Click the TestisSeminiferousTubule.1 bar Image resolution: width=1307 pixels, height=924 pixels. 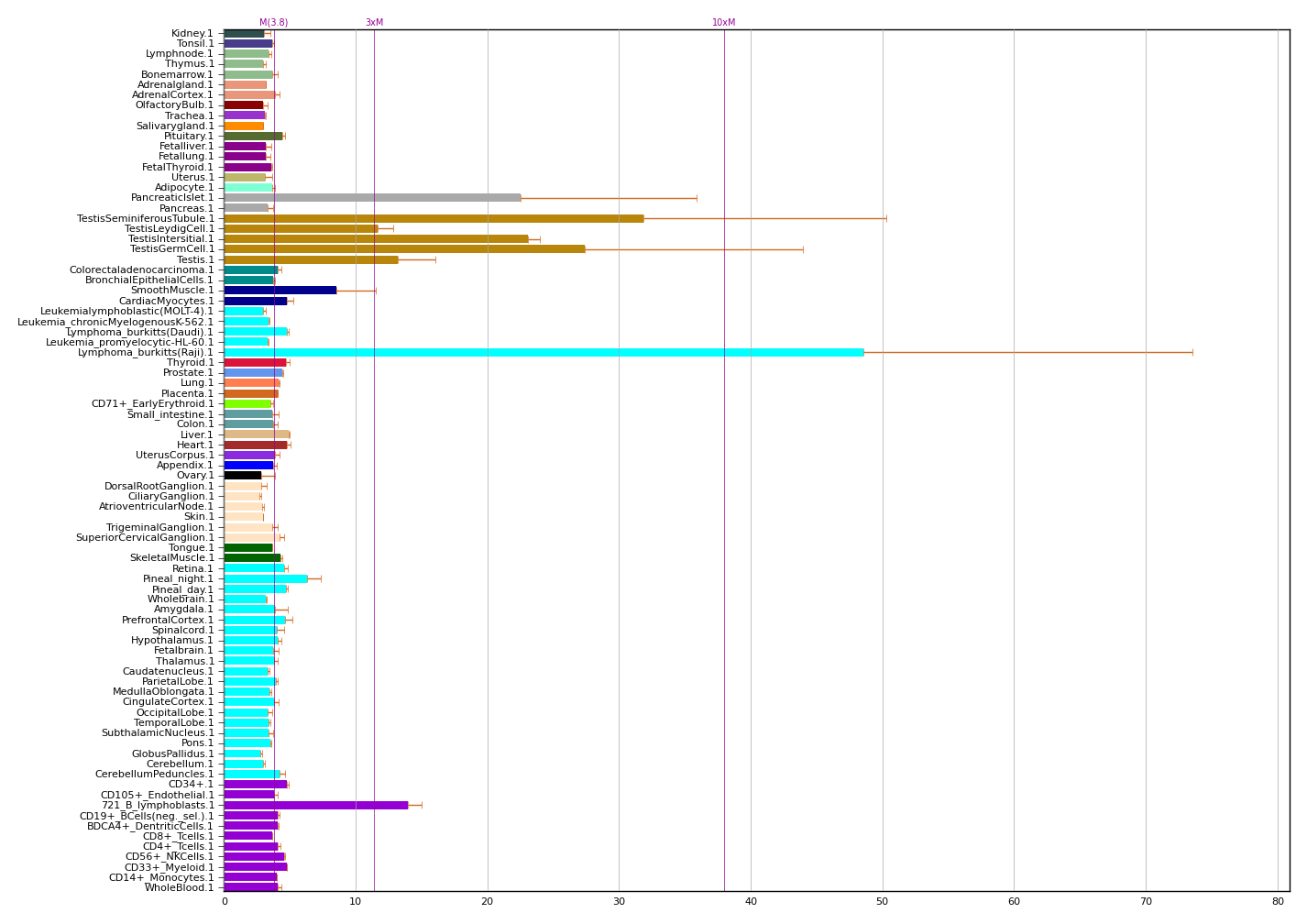[x=433, y=218]
